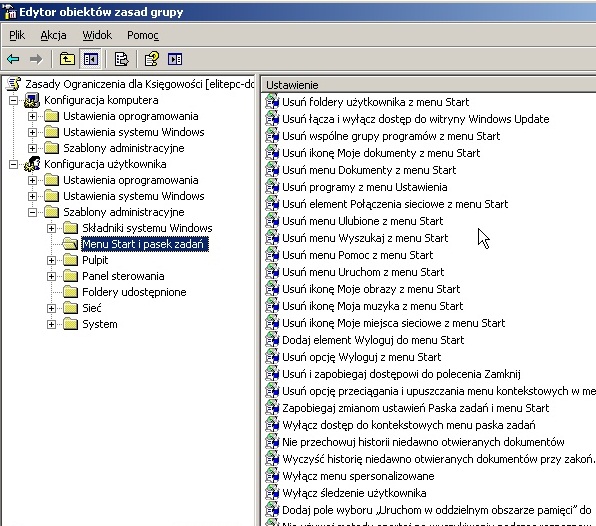
Task: Toggle the Show/Hide console tree icon
Action: point(91,59)
